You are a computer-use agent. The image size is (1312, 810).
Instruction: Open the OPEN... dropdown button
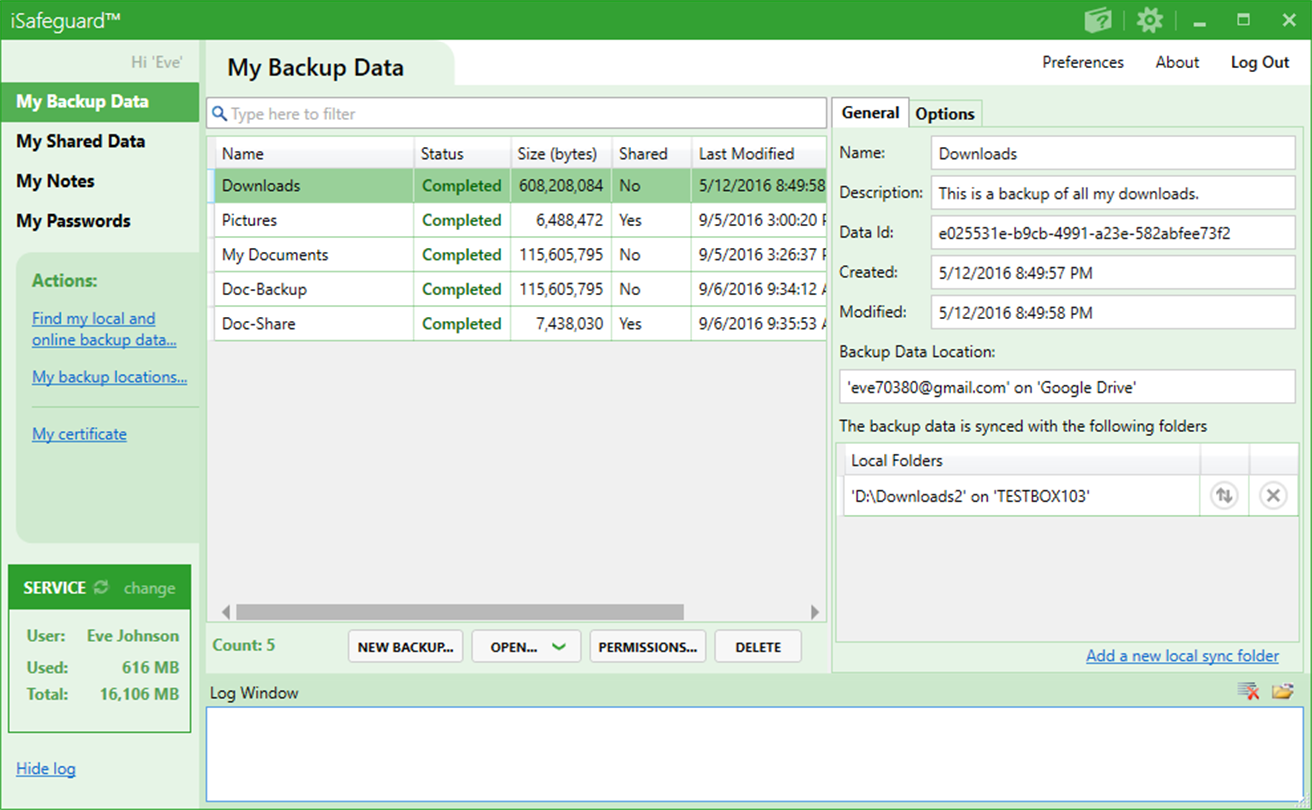tap(527, 647)
